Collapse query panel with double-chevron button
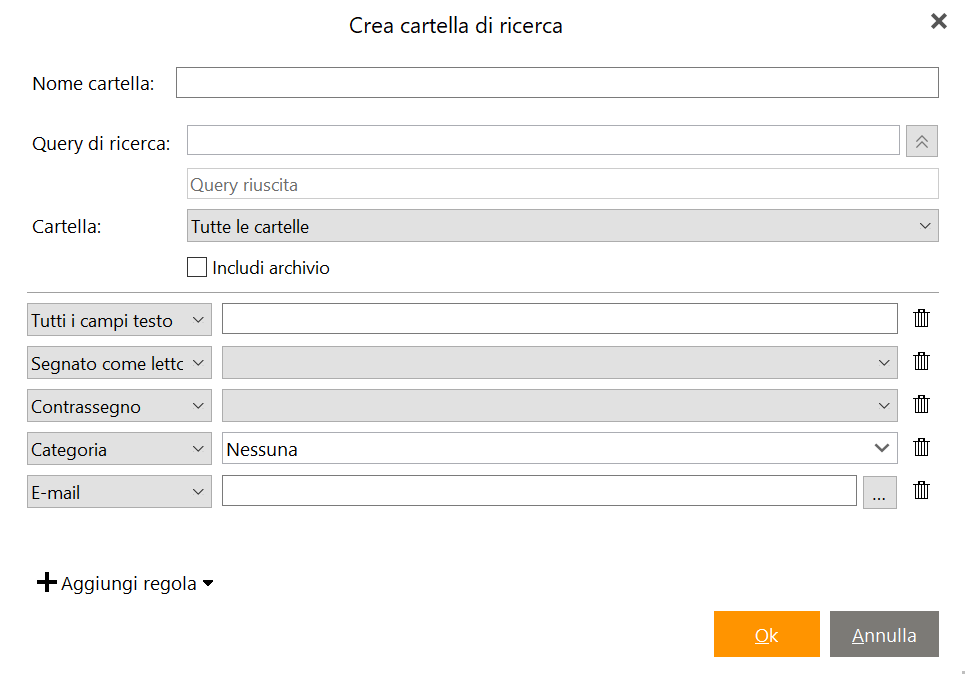Screen dimensions: 966x675 922,142
